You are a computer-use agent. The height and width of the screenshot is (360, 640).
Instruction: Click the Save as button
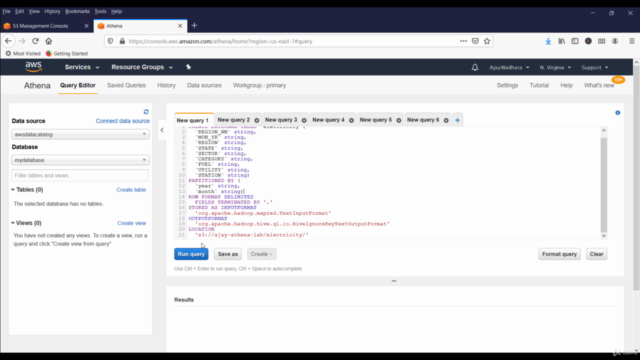click(228, 254)
